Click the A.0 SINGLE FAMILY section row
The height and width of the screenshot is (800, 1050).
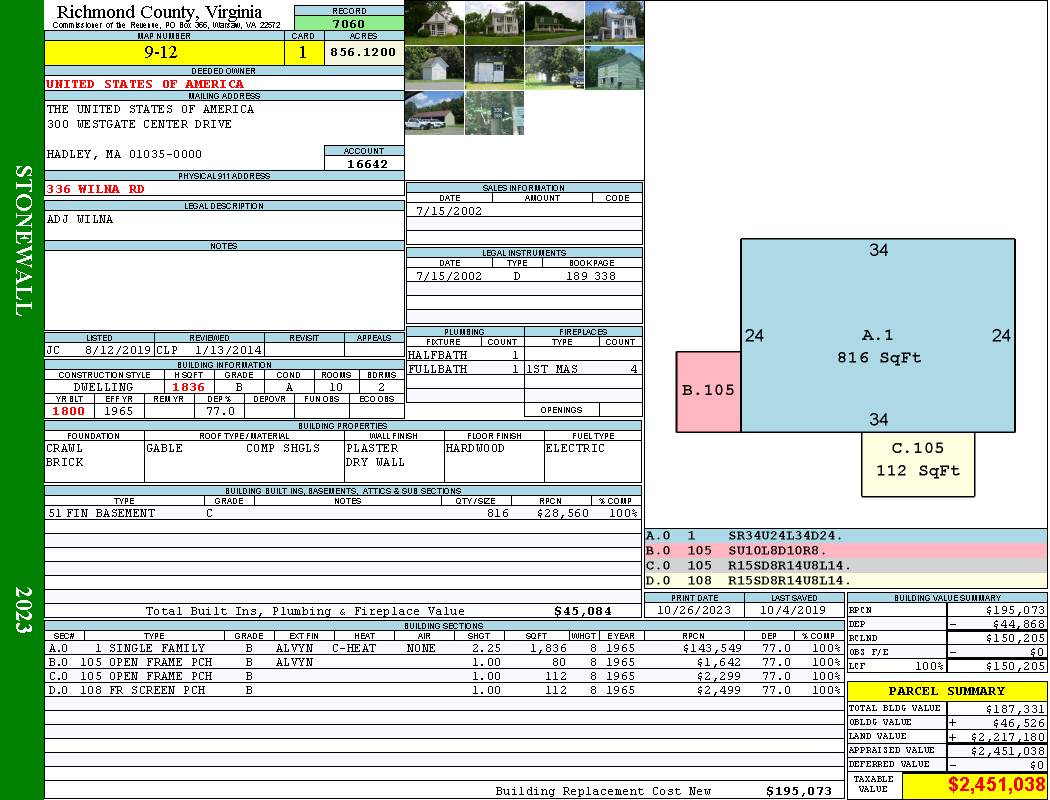[x=443, y=648]
